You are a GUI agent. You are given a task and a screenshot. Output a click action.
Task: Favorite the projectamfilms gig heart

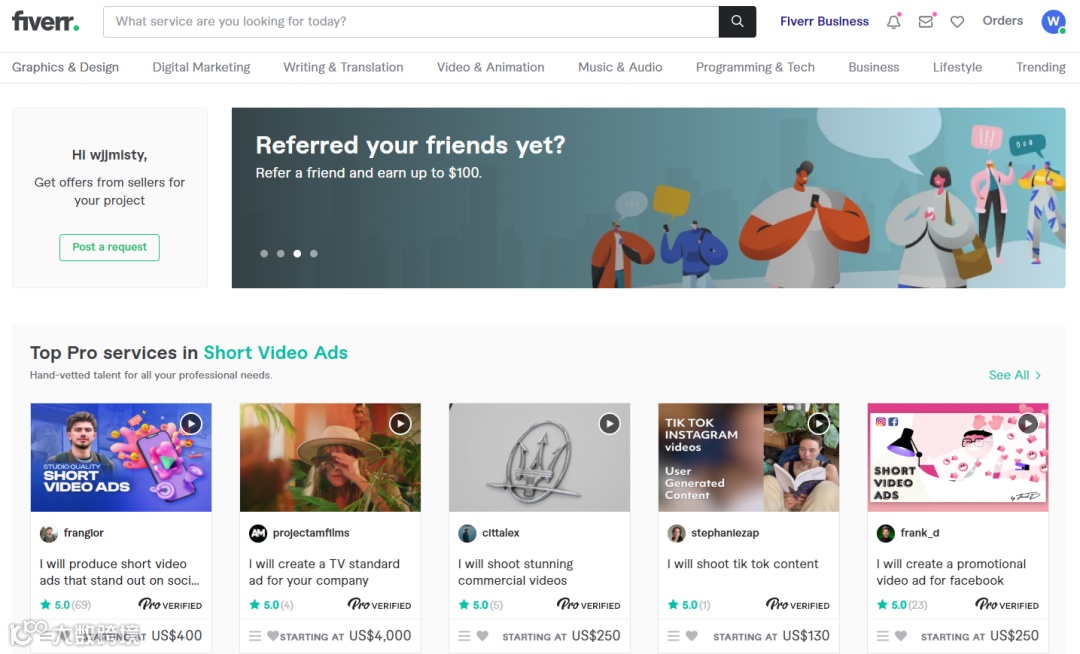273,636
